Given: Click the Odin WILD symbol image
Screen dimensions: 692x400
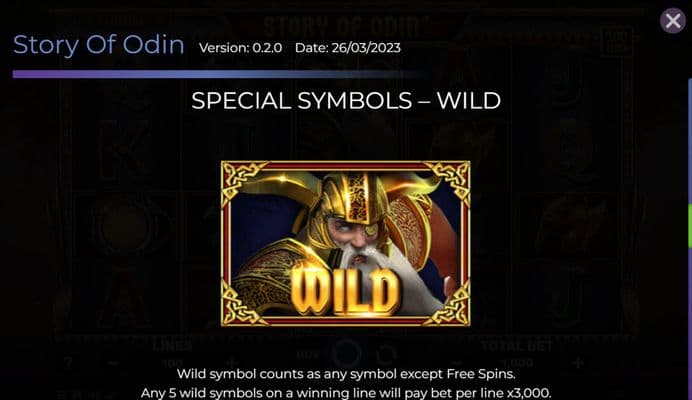Looking at the screenshot, I should [346, 244].
